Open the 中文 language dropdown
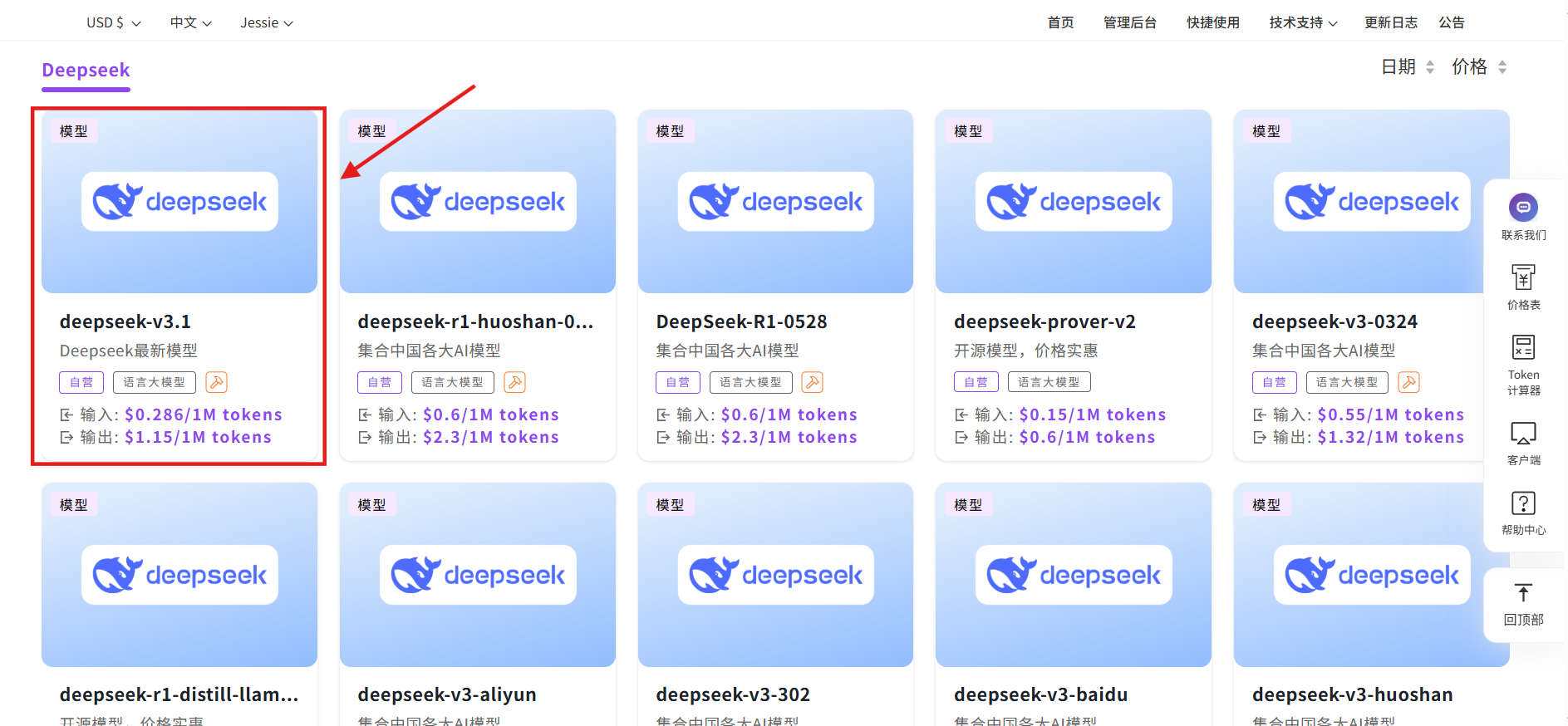 (191, 22)
